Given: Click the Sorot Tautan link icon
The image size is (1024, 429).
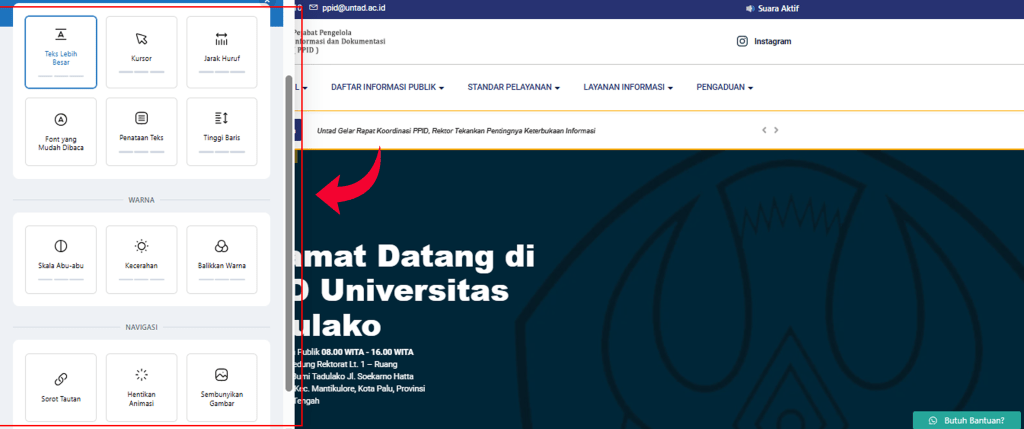Looking at the screenshot, I should coord(61,378).
